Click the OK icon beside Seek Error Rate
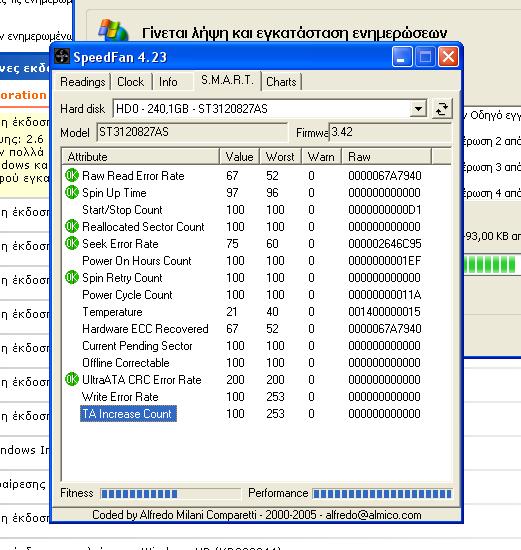The width and height of the screenshot is (521, 550). (x=72, y=243)
